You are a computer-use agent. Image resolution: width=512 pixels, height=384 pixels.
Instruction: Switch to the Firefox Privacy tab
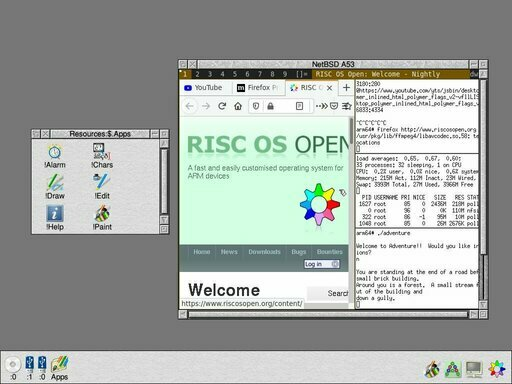259,88
